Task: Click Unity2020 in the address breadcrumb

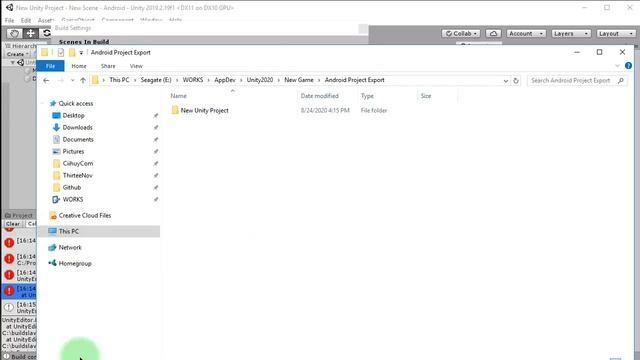Action: [260, 80]
